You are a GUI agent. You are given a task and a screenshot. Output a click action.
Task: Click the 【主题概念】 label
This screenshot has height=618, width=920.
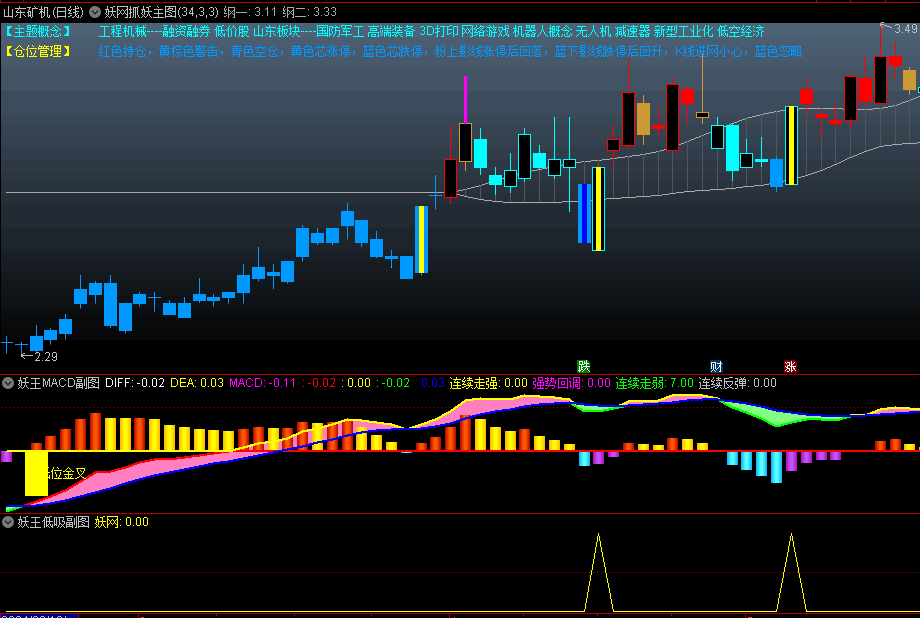pyautogui.click(x=38, y=32)
